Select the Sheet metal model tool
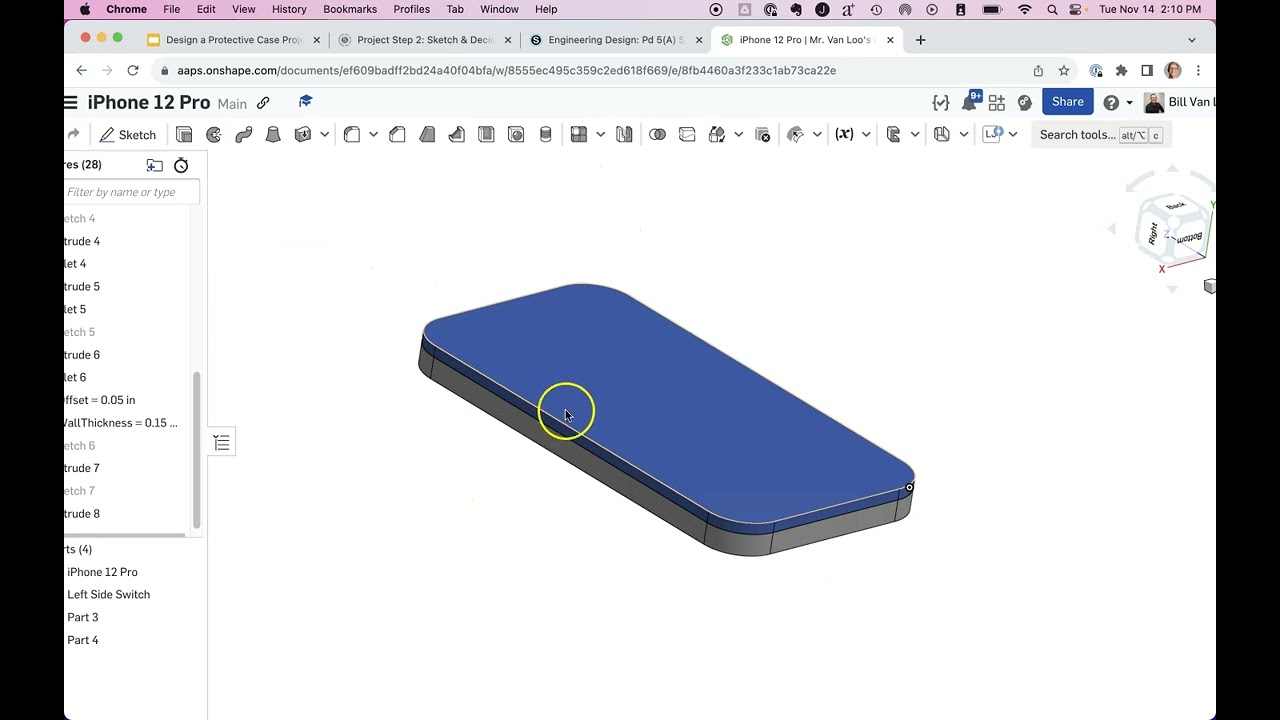This screenshot has height=720, width=1280. pyautogui.click(x=942, y=134)
